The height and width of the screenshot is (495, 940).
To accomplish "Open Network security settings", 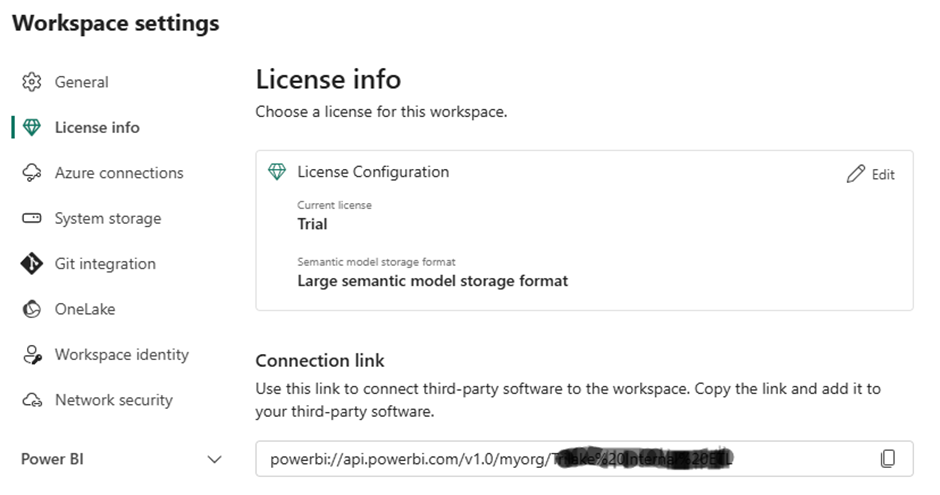I will pos(113,400).
